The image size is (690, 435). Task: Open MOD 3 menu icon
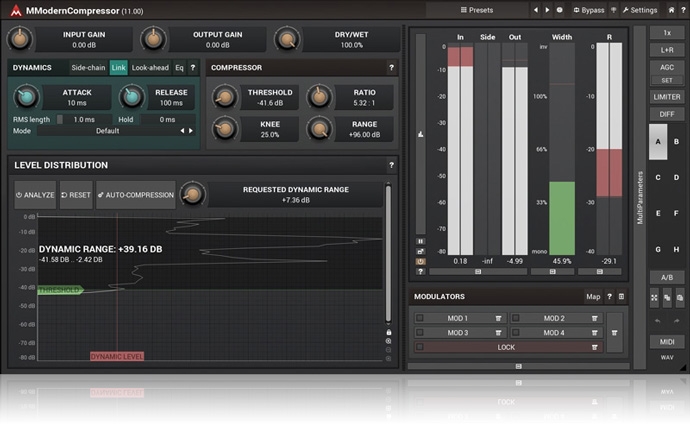click(498, 333)
